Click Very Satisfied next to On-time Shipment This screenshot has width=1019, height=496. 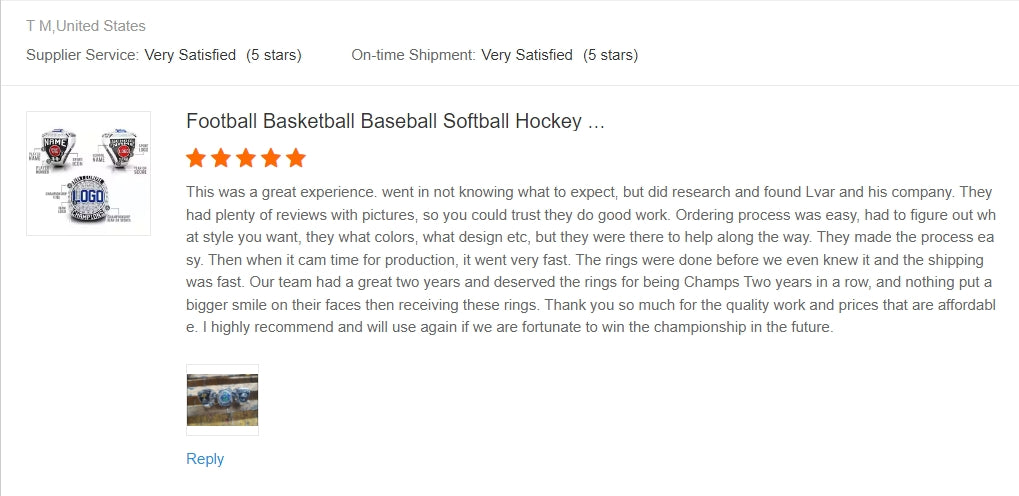coord(527,55)
